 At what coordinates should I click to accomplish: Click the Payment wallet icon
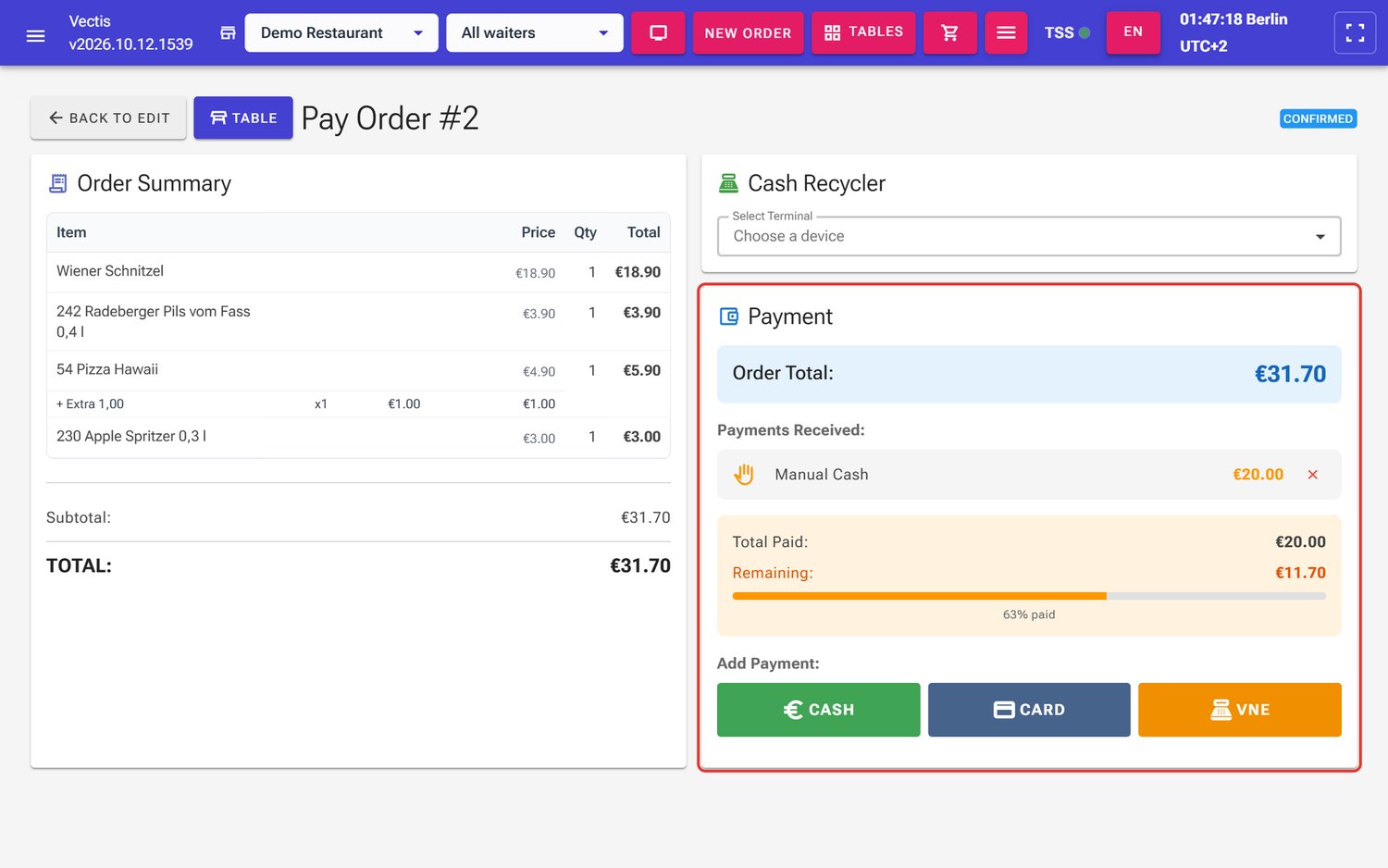(728, 316)
